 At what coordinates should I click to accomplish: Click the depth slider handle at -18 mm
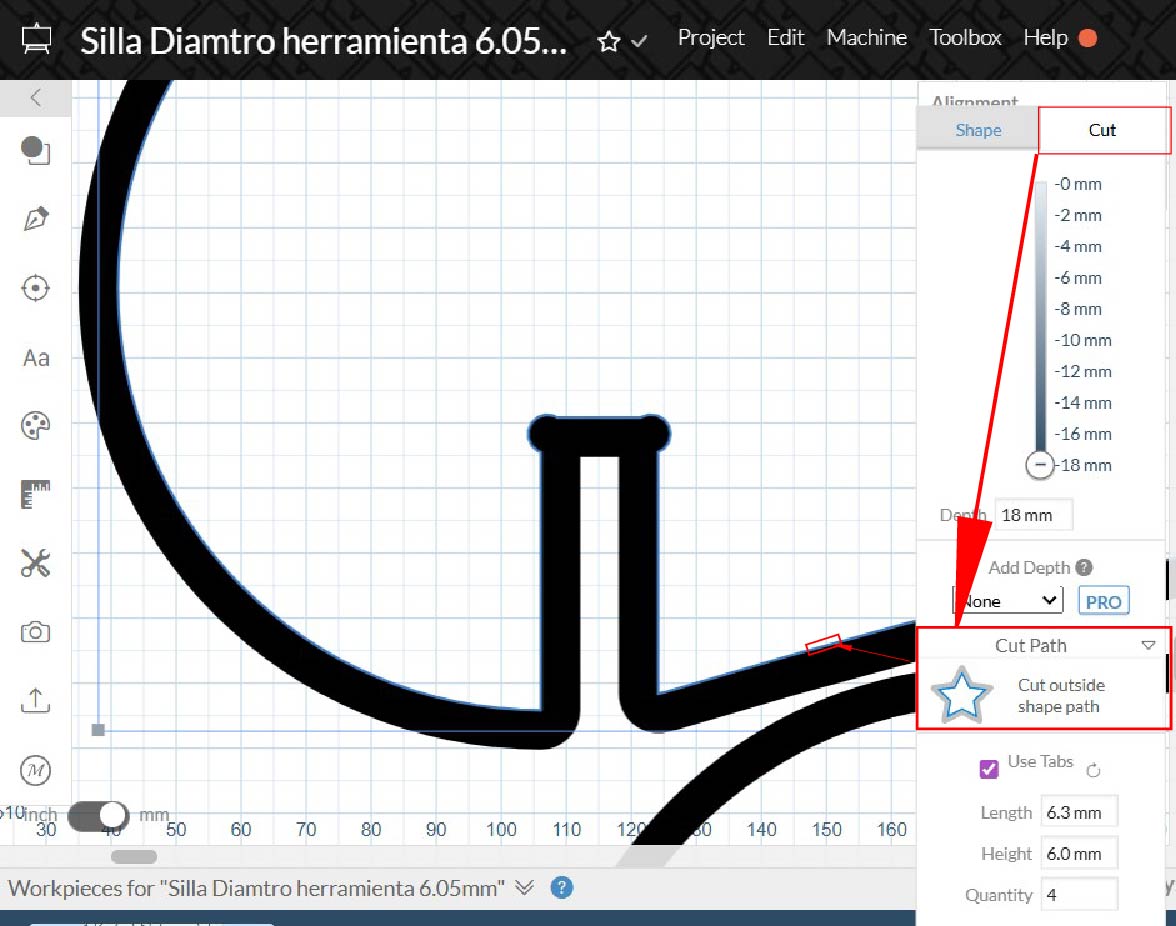point(1040,465)
